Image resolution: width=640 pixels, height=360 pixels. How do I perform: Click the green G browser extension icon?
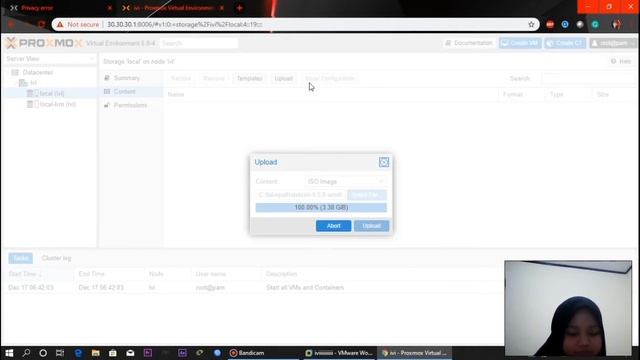pos(595,24)
